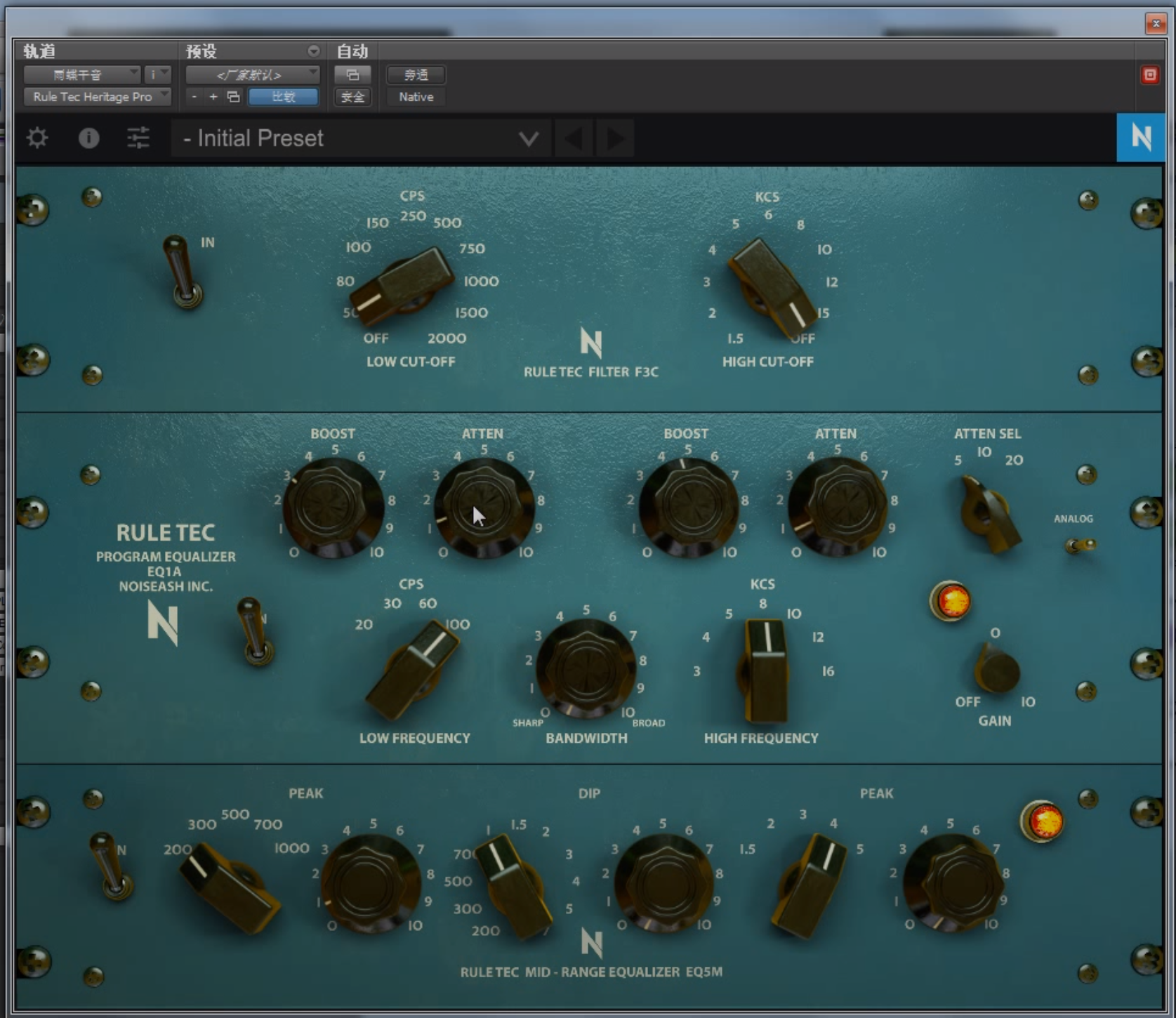Click the 安全 safe button
1176x1018 pixels.
pyautogui.click(x=352, y=97)
